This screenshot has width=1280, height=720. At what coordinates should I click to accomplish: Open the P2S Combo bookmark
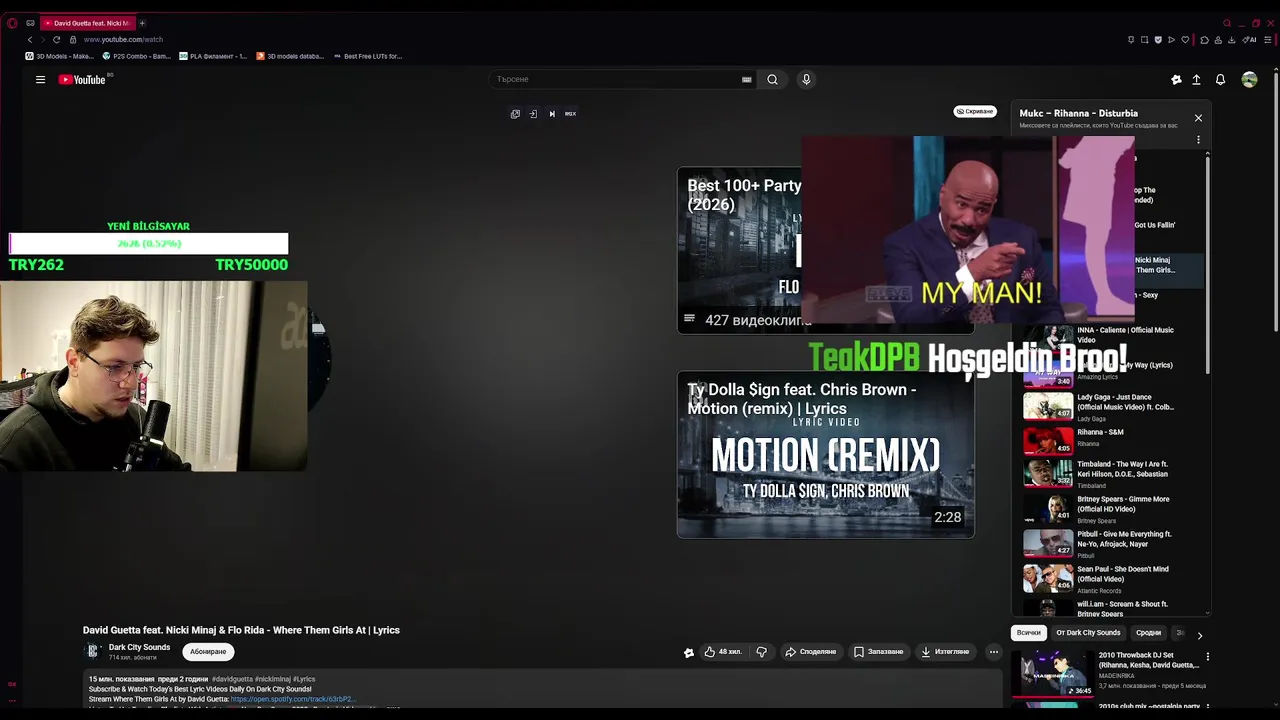click(x=137, y=56)
